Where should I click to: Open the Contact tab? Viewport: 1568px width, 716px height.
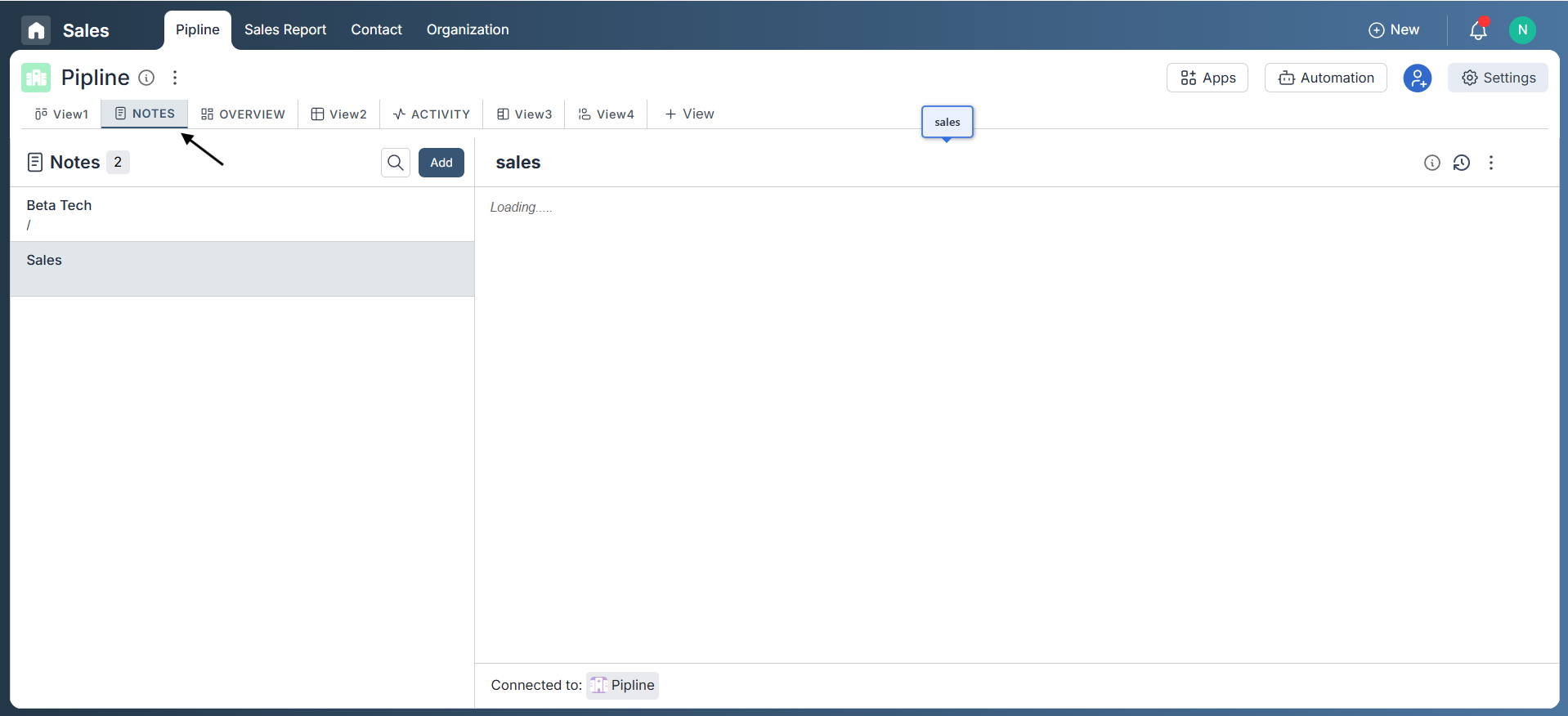[x=376, y=30]
